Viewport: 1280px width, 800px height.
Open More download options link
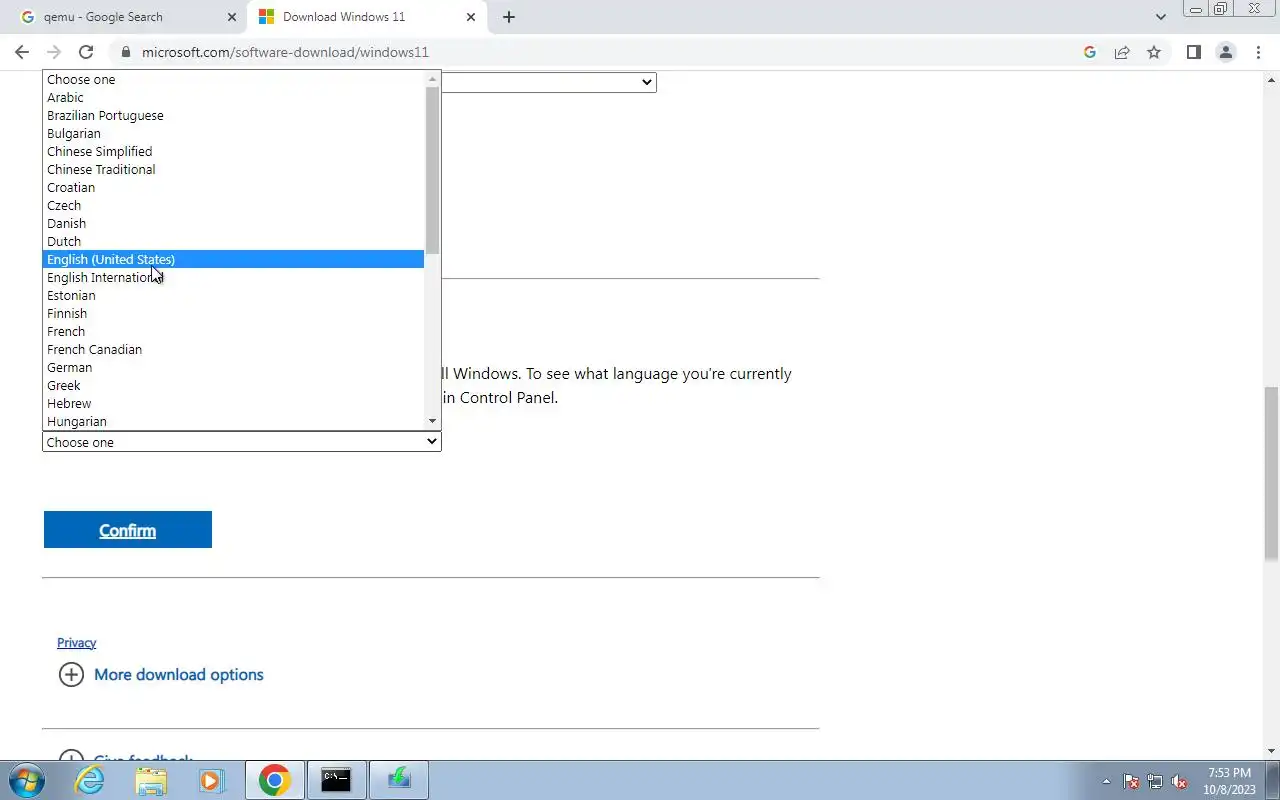point(179,675)
